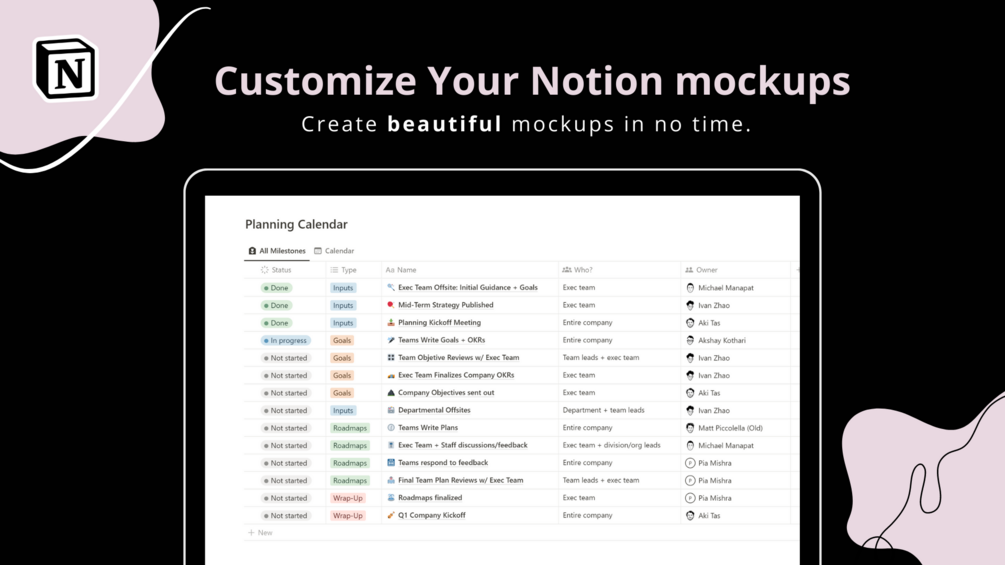Open Goals type tag of Teams Write Goals + OKRs
The image size is (1005, 565).
pos(342,341)
